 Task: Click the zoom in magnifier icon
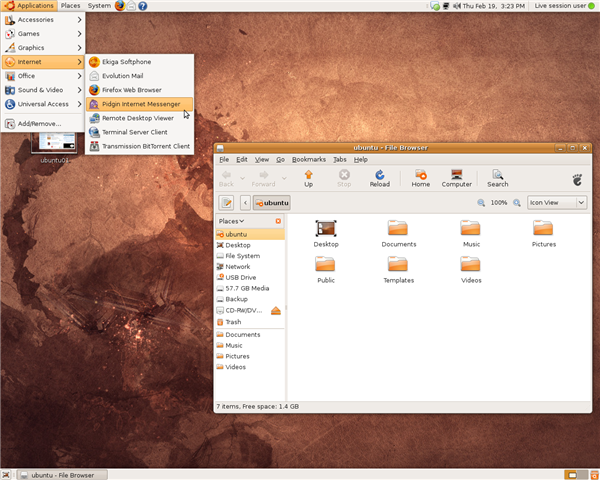[x=517, y=202]
